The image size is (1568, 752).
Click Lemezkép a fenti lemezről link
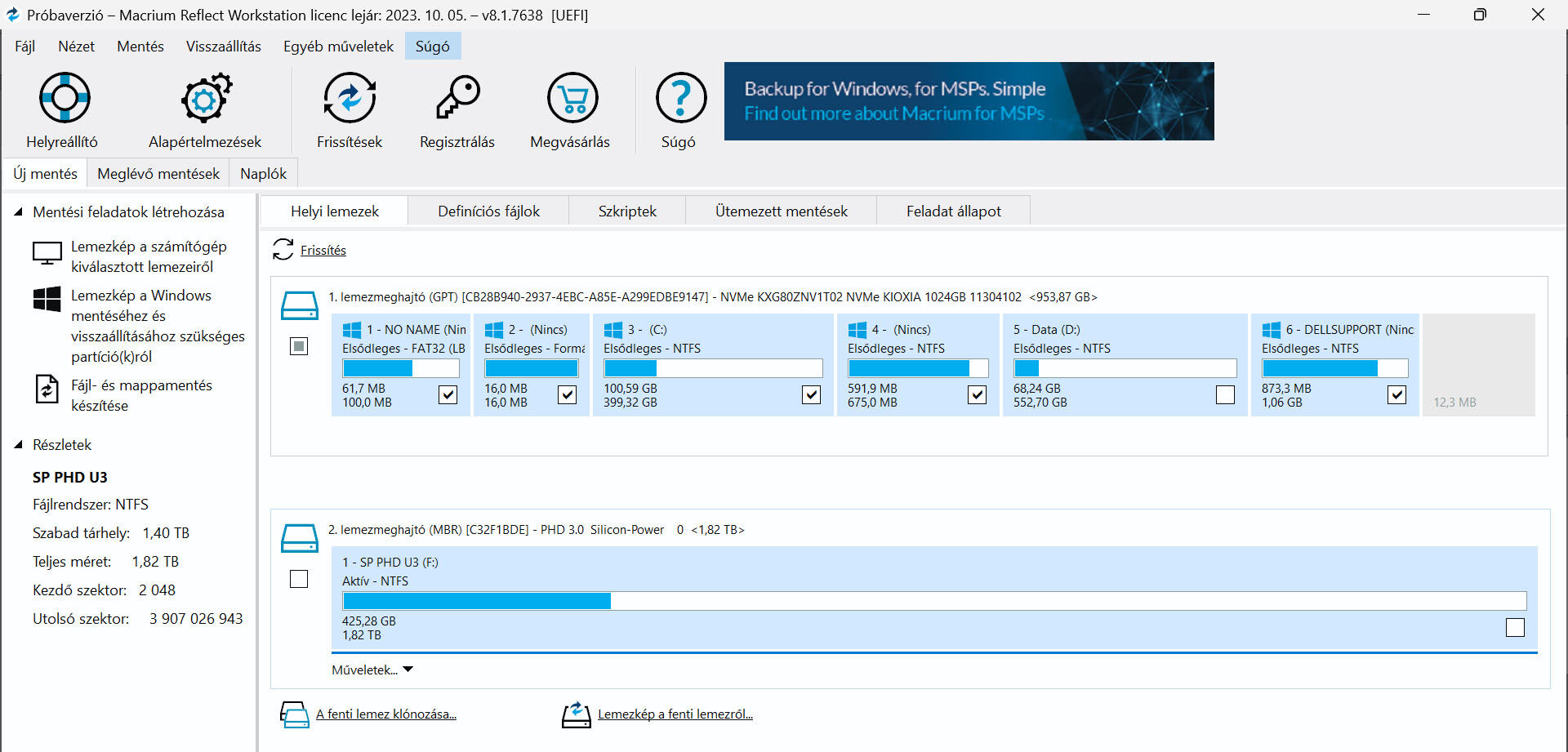point(675,714)
